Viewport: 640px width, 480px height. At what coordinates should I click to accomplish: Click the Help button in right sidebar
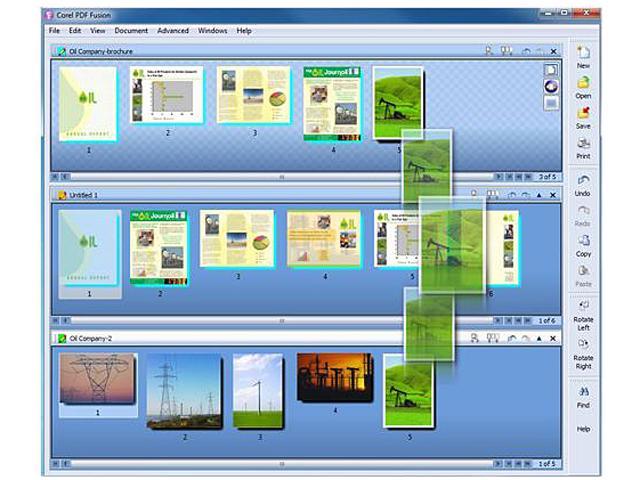coord(583,429)
